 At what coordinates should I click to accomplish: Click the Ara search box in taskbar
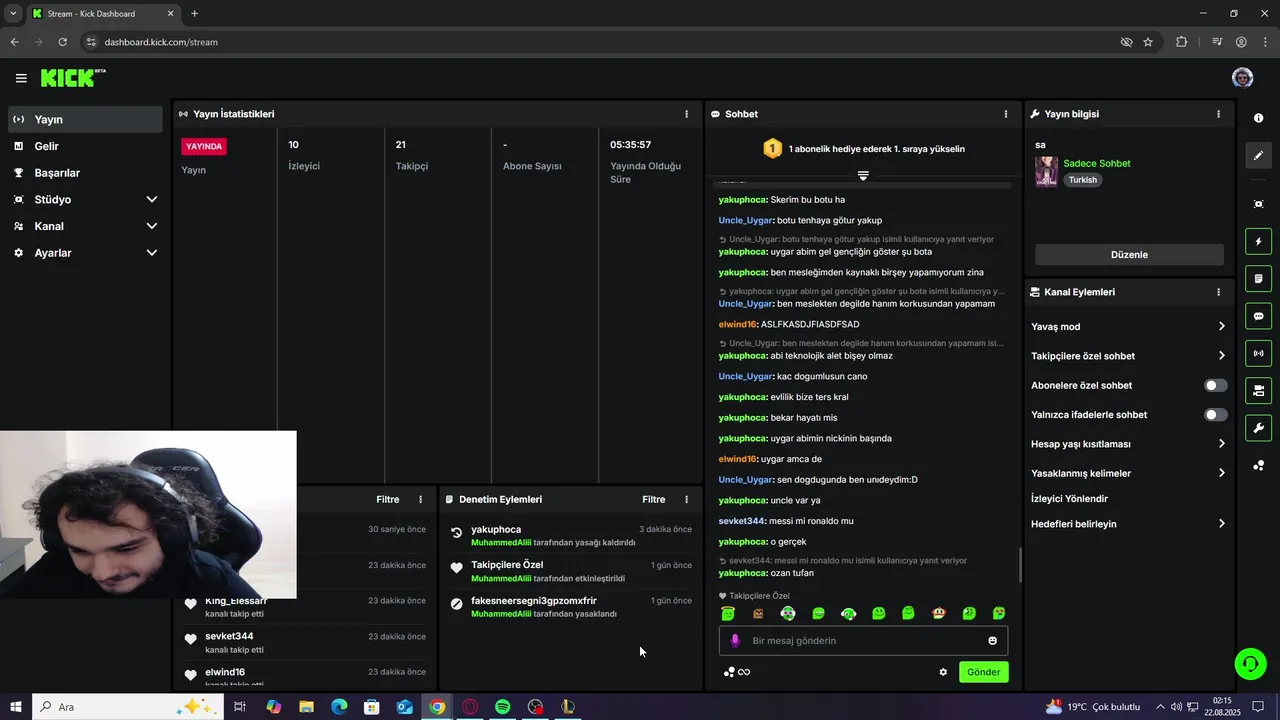[125, 707]
